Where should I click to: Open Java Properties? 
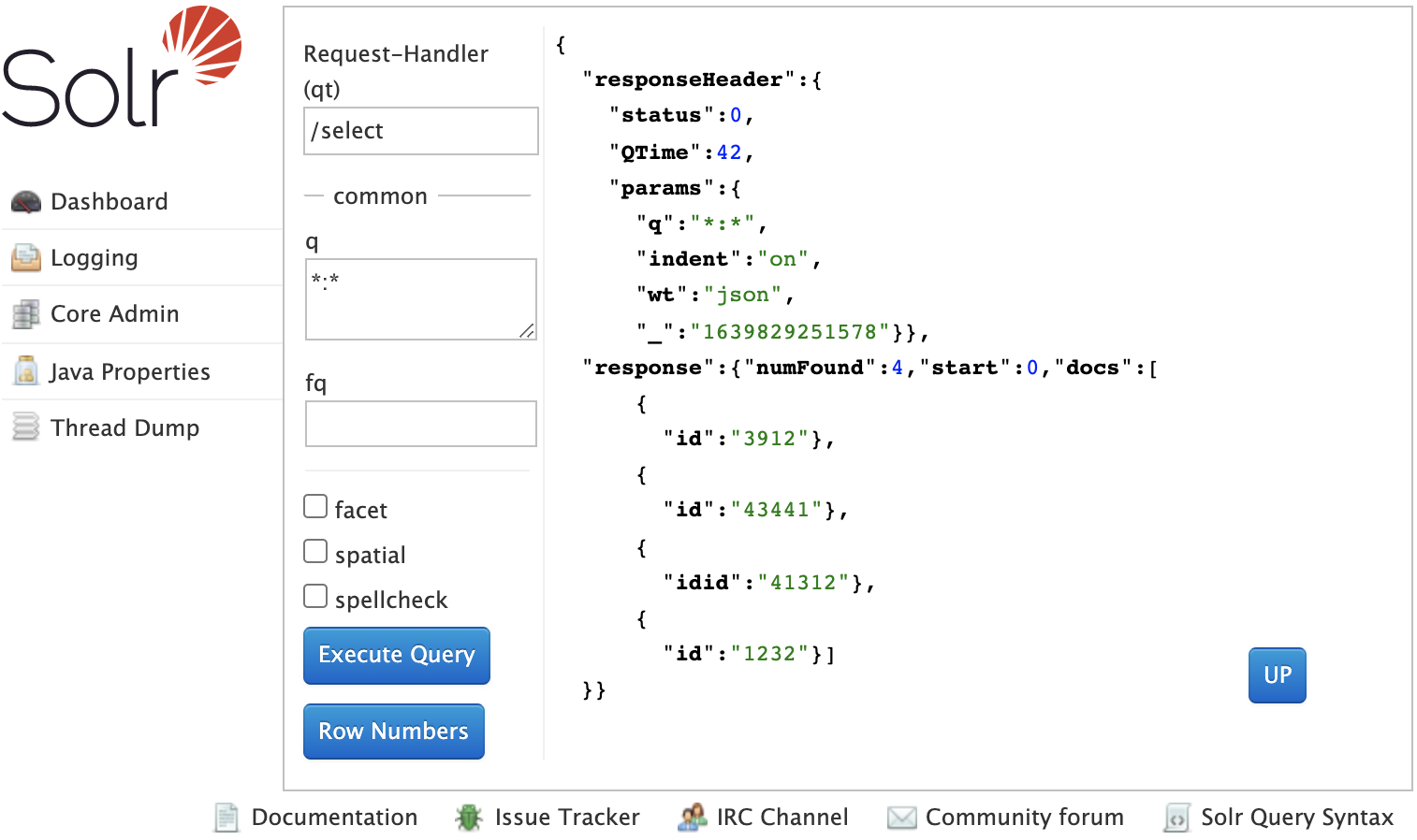pyautogui.click(x=130, y=371)
